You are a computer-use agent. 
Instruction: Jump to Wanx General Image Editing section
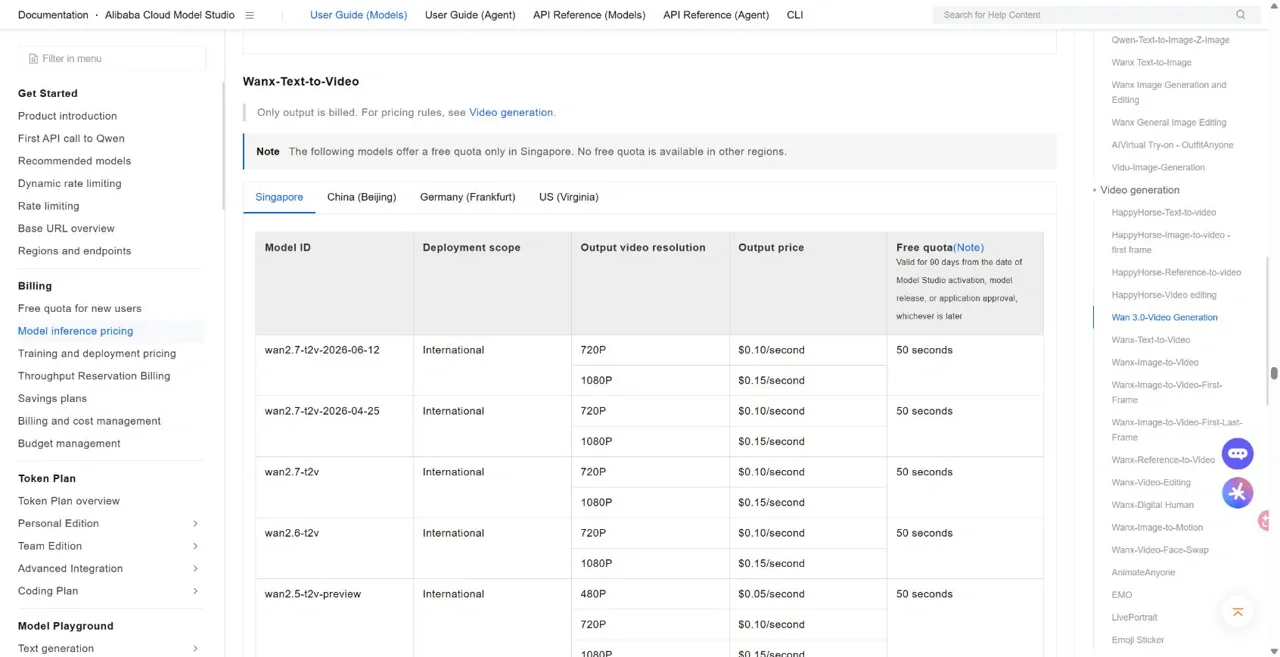1168,123
